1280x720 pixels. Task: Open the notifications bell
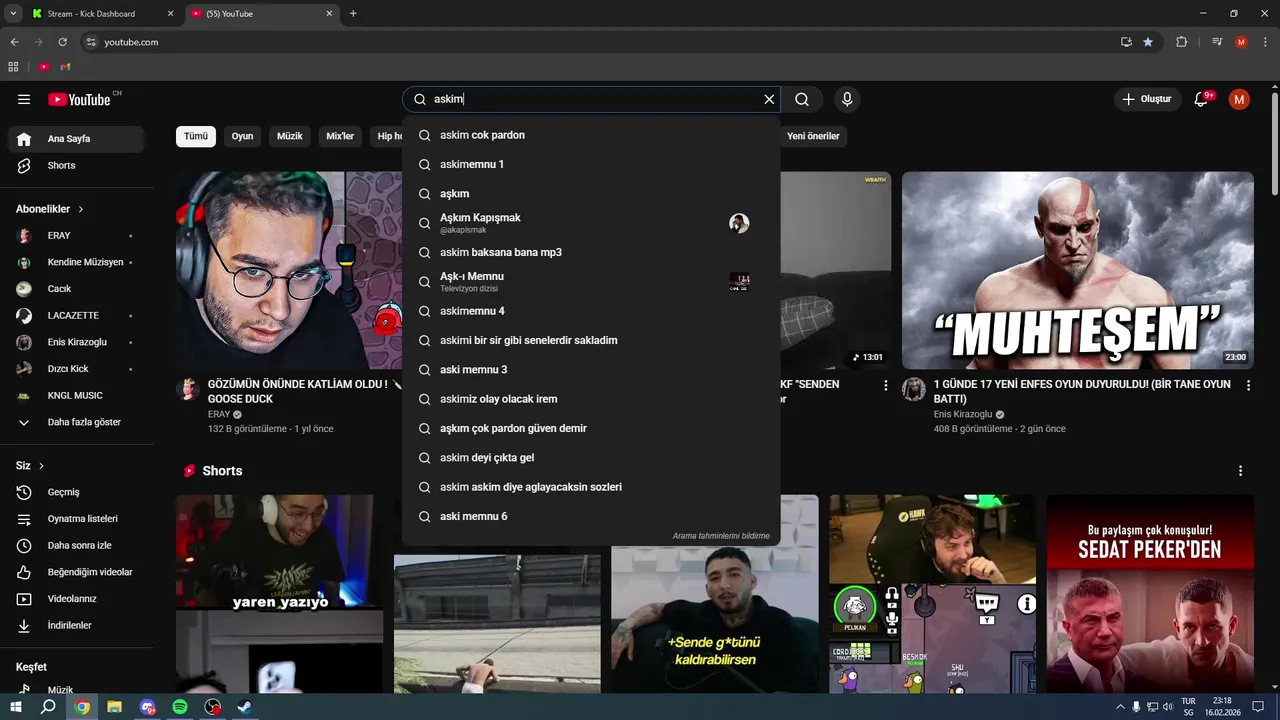(x=1201, y=99)
